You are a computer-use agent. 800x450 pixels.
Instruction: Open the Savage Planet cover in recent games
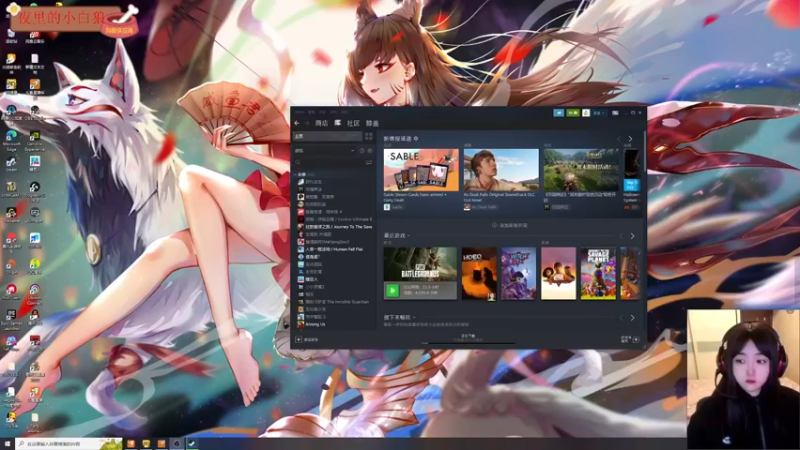pyautogui.click(x=598, y=274)
